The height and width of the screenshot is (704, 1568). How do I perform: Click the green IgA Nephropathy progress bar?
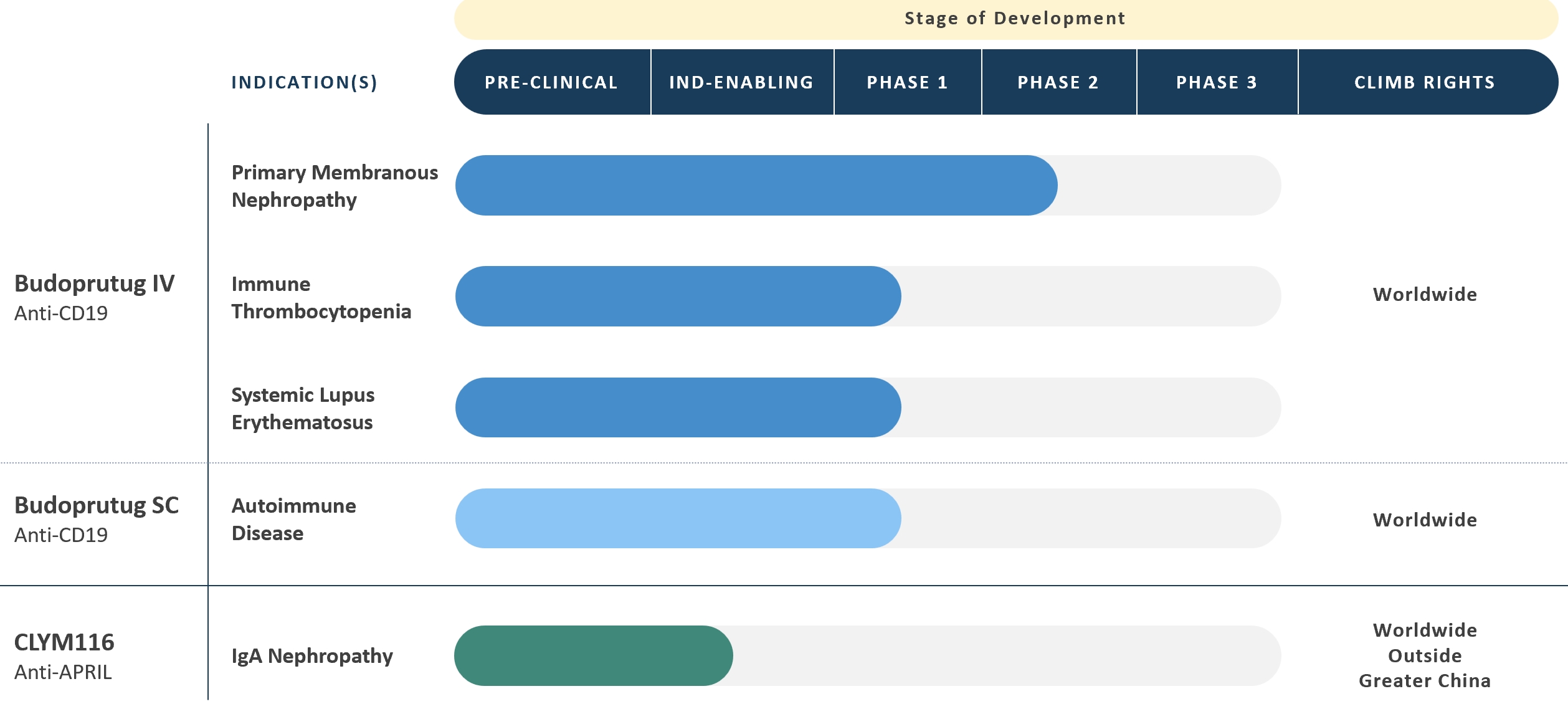coord(593,655)
